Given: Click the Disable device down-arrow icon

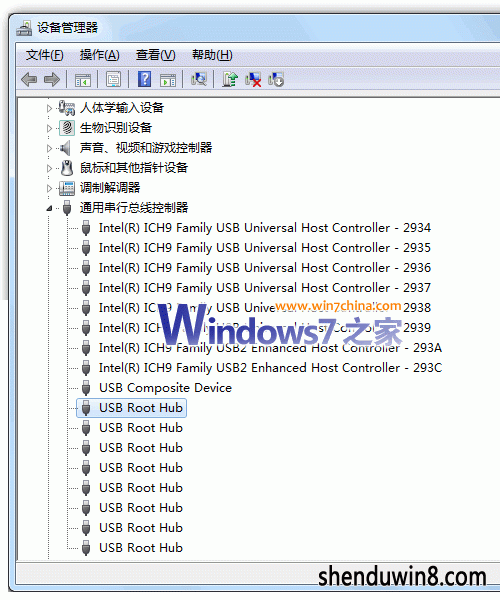Looking at the screenshot, I should (276, 79).
